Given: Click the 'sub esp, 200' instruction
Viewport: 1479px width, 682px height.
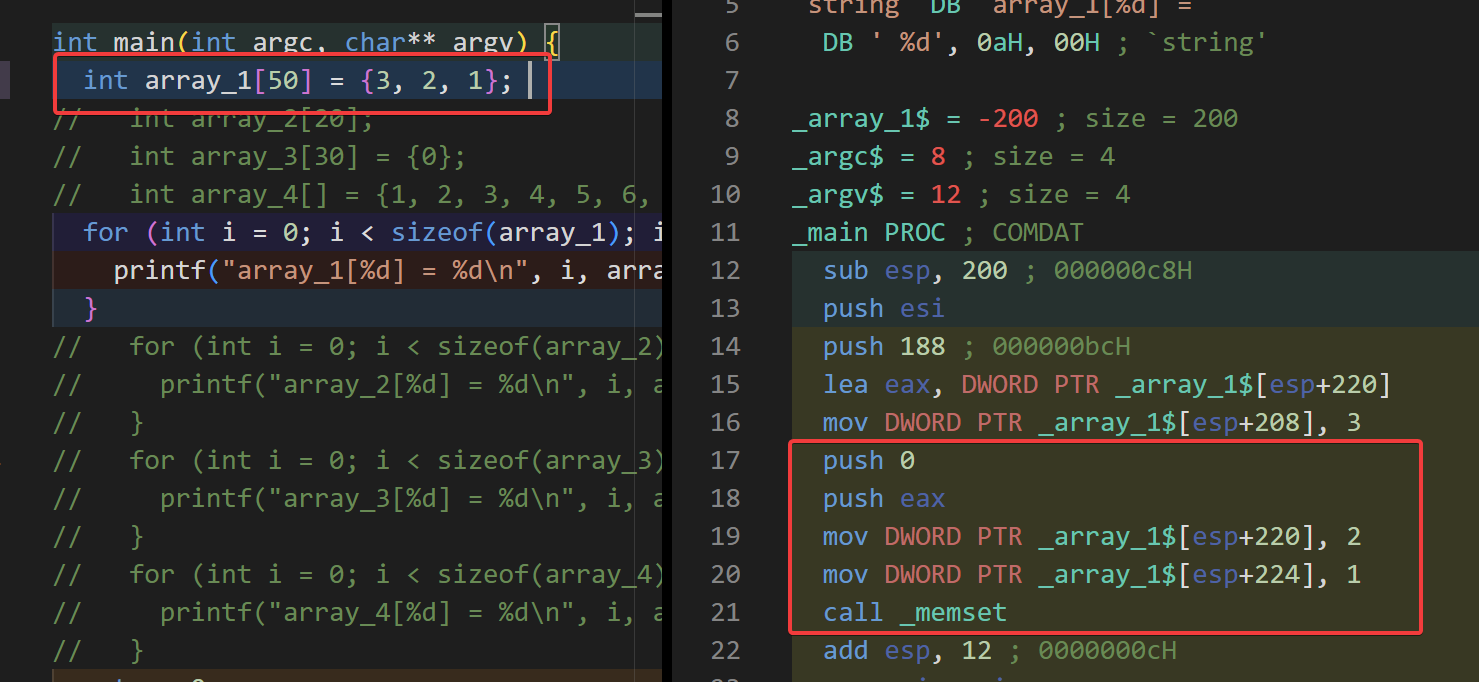Looking at the screenshot, I should click(914, 271).
